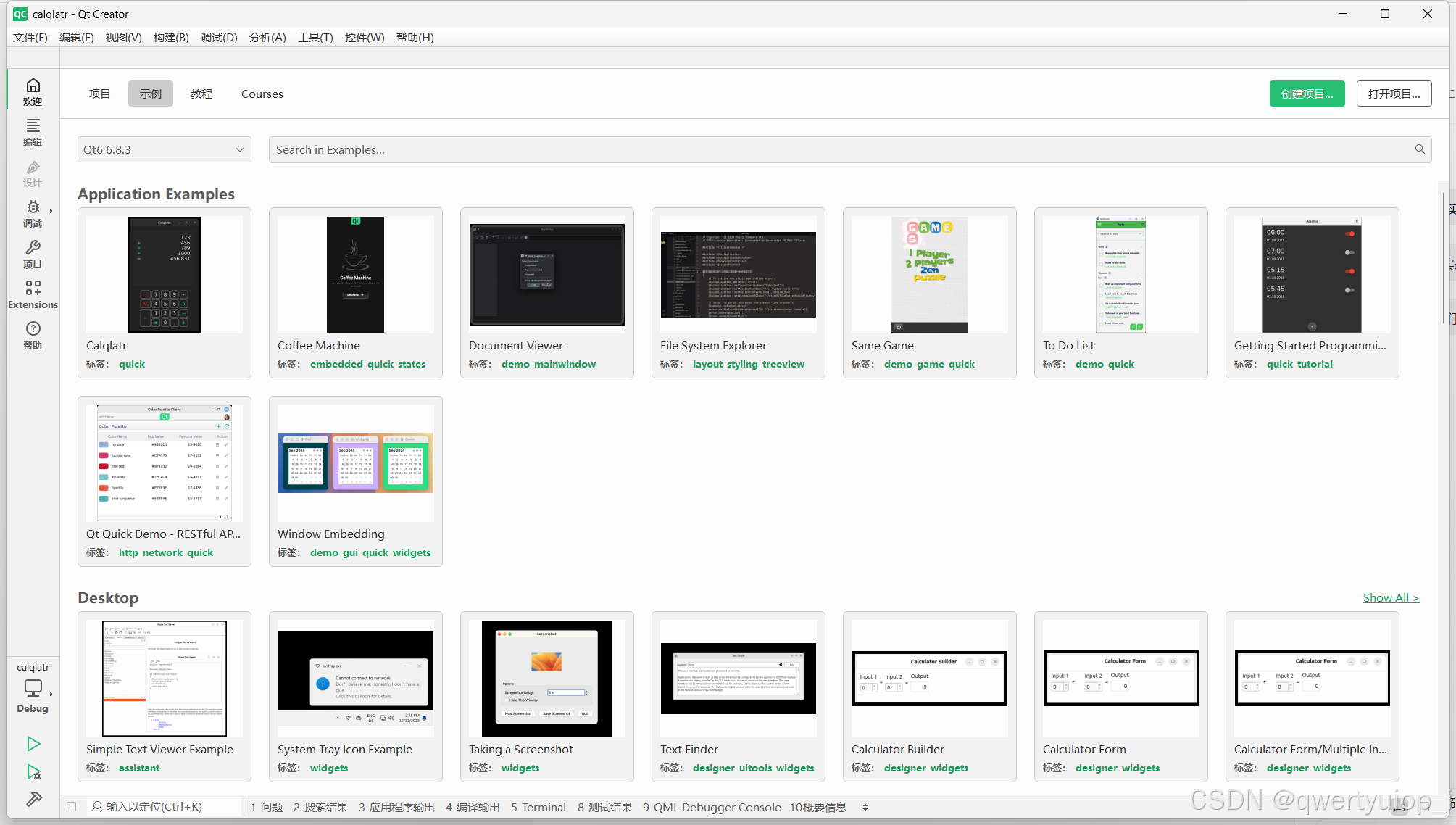Open the 视图(V) menu
Image resolution: width=1456 pixels, height=825 pixels.
pyautogui.click(x=124, y=37)
